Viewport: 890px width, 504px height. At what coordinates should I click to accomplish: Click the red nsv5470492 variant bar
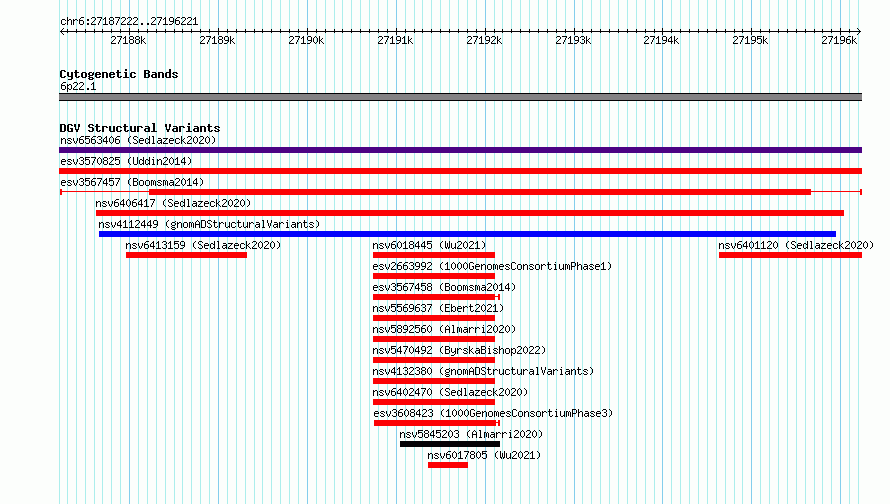pos(434,360)
